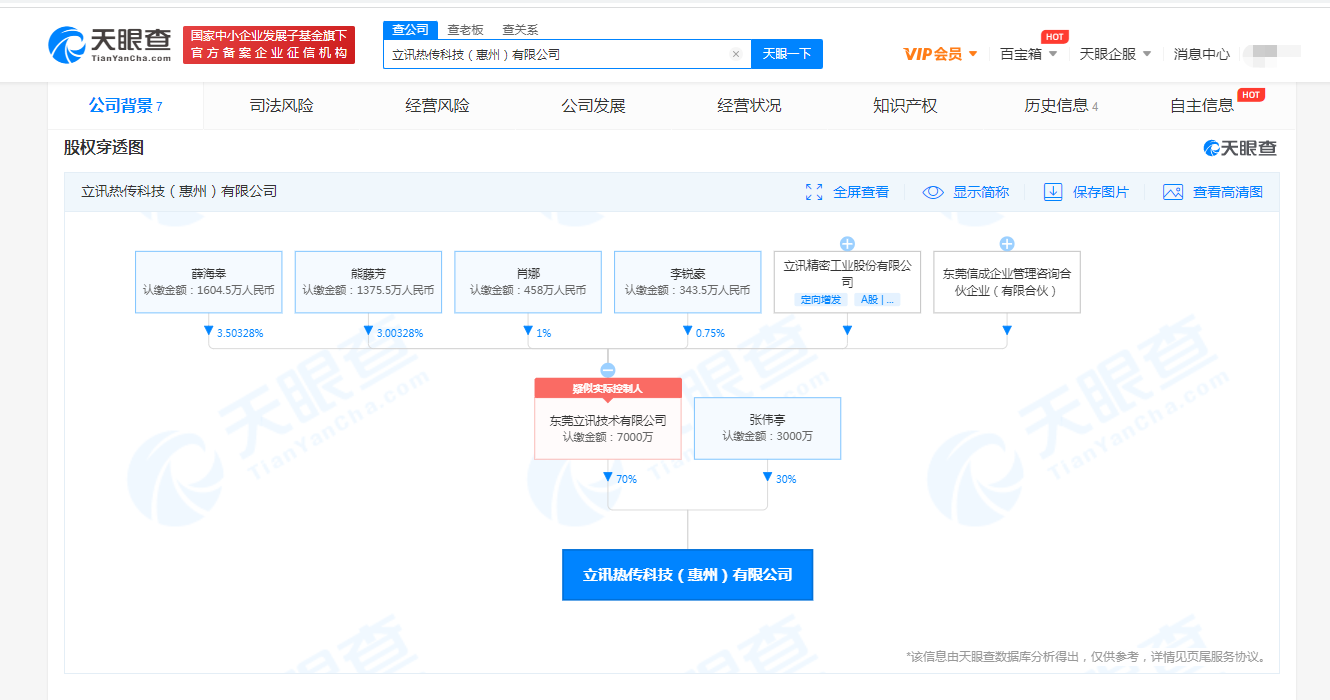Click the root node 立讯热传科技（惠州）有限公司
The width and height of the screenshot is (1330, 700).
click(x=688, y=575)
